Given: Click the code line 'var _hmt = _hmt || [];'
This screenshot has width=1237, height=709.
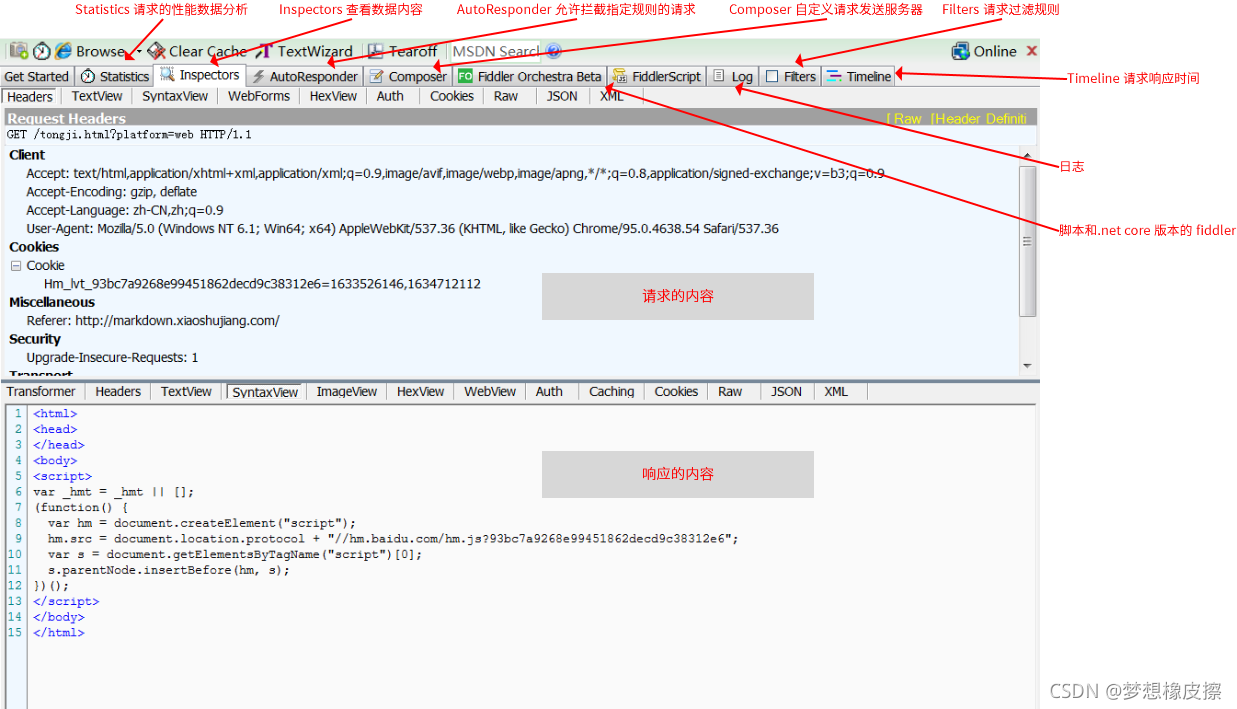Looking at the screenshot, I should point(113,492).
